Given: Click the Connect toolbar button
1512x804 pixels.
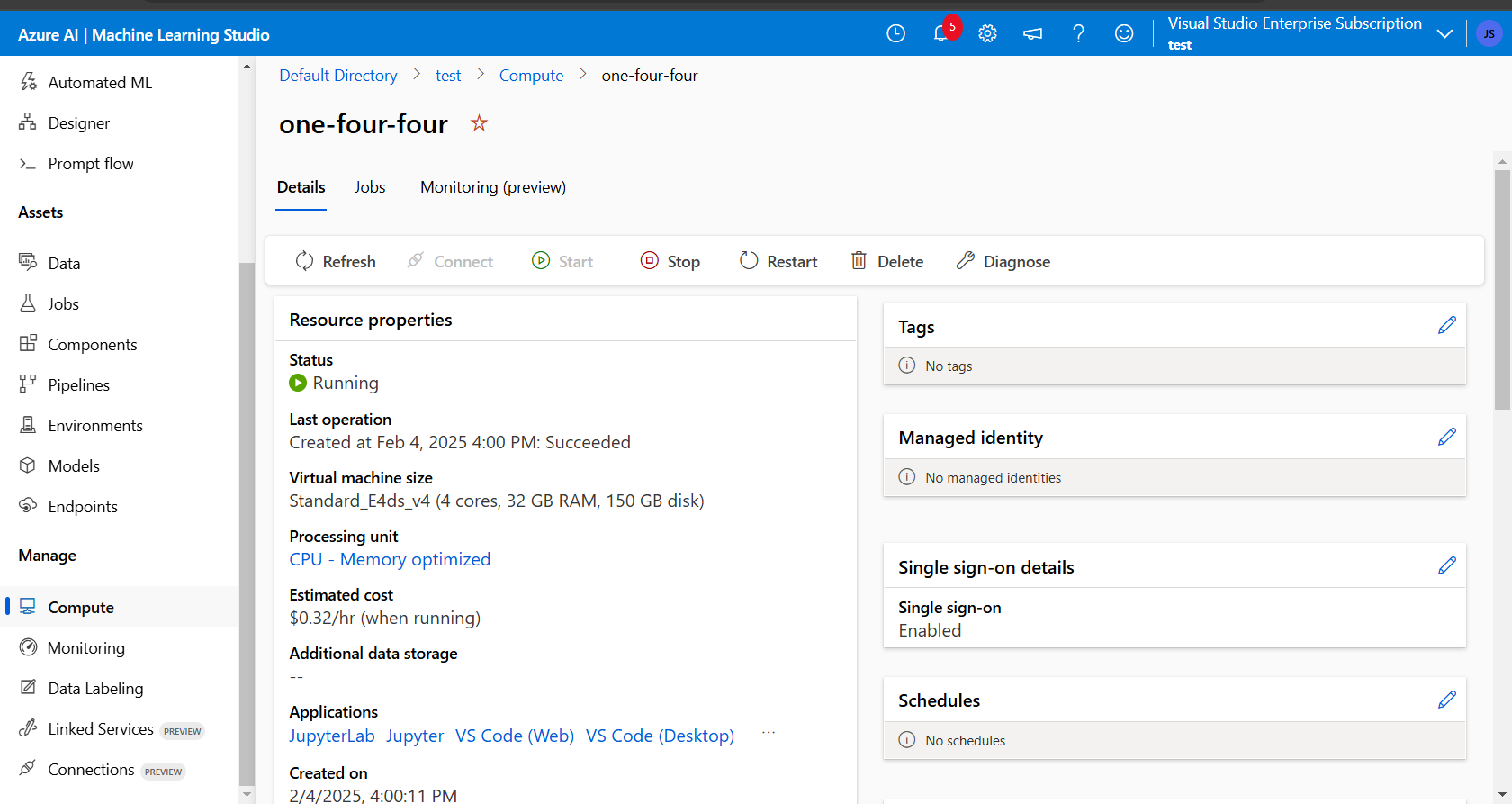Looking at the screenshot, I should (x=450, y=261).
